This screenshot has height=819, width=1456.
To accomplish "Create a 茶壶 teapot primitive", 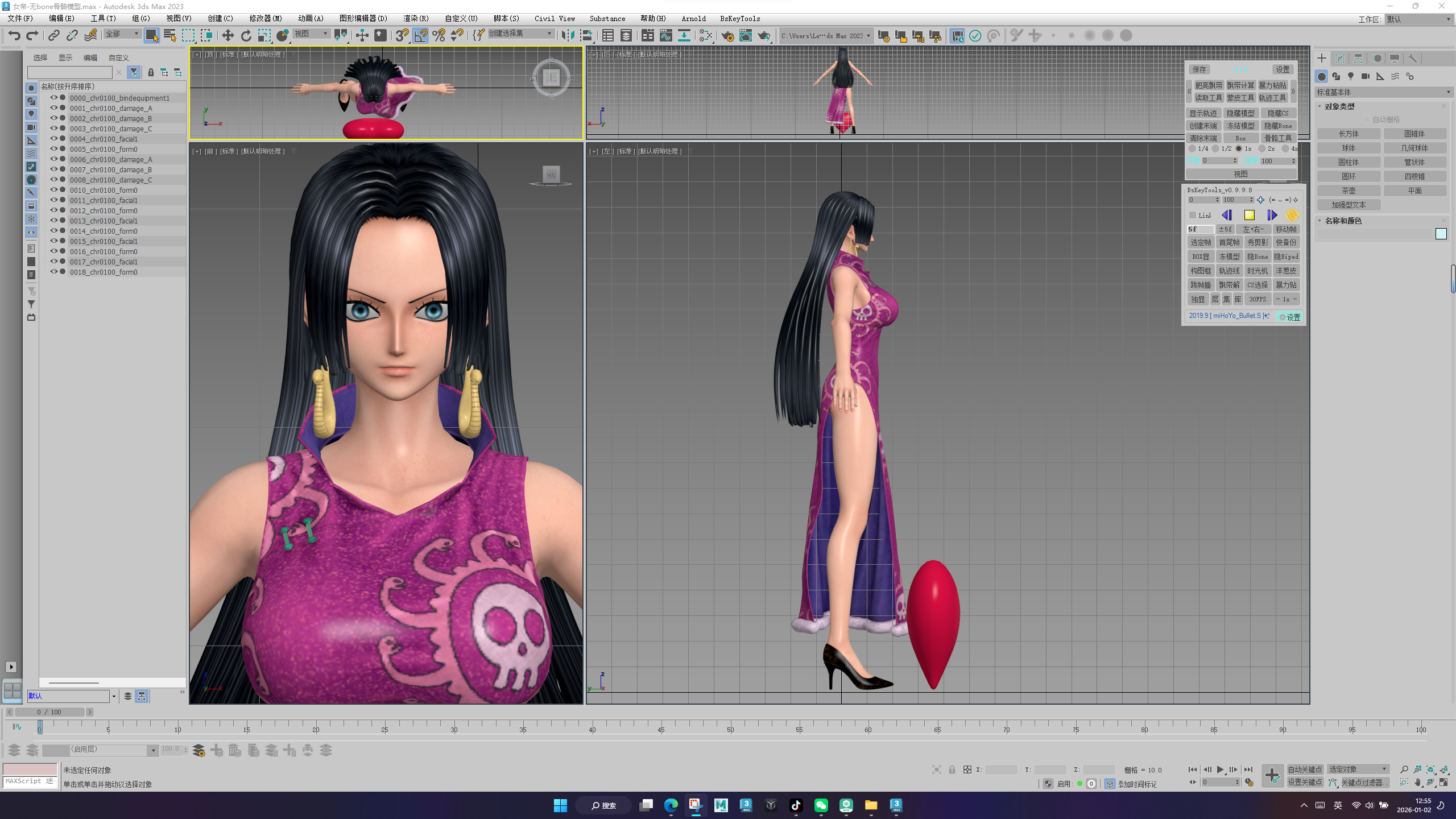I will pyautogui.click(x=1349, y=191).
